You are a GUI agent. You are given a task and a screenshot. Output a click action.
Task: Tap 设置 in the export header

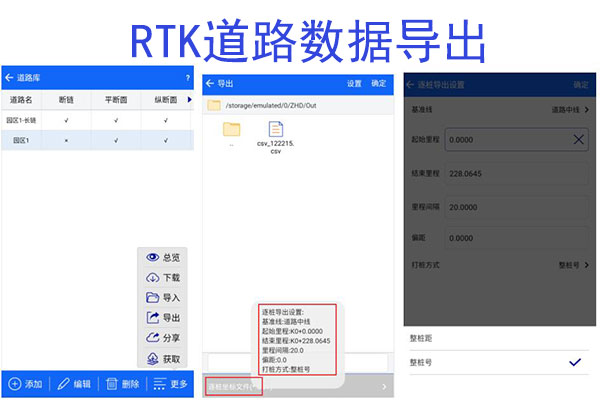click(x=354, y=83)
